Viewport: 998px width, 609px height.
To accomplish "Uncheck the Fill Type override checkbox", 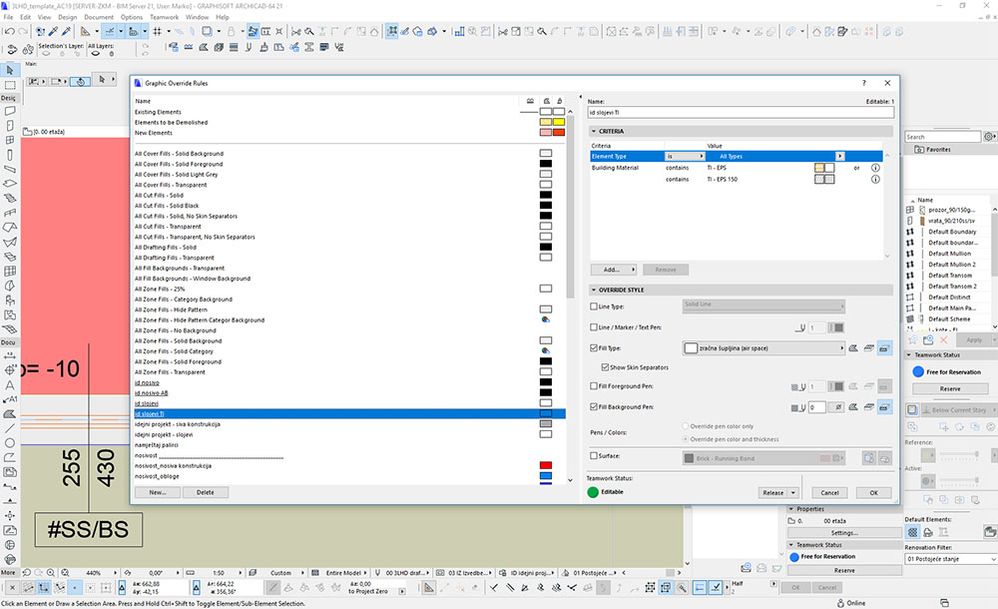I will coord(594,348).
